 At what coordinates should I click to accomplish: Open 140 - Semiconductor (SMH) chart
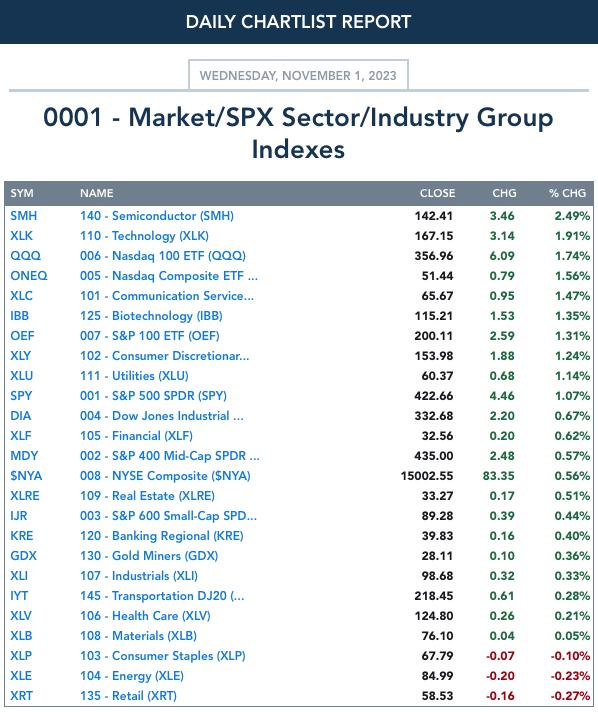click(157, 216)
